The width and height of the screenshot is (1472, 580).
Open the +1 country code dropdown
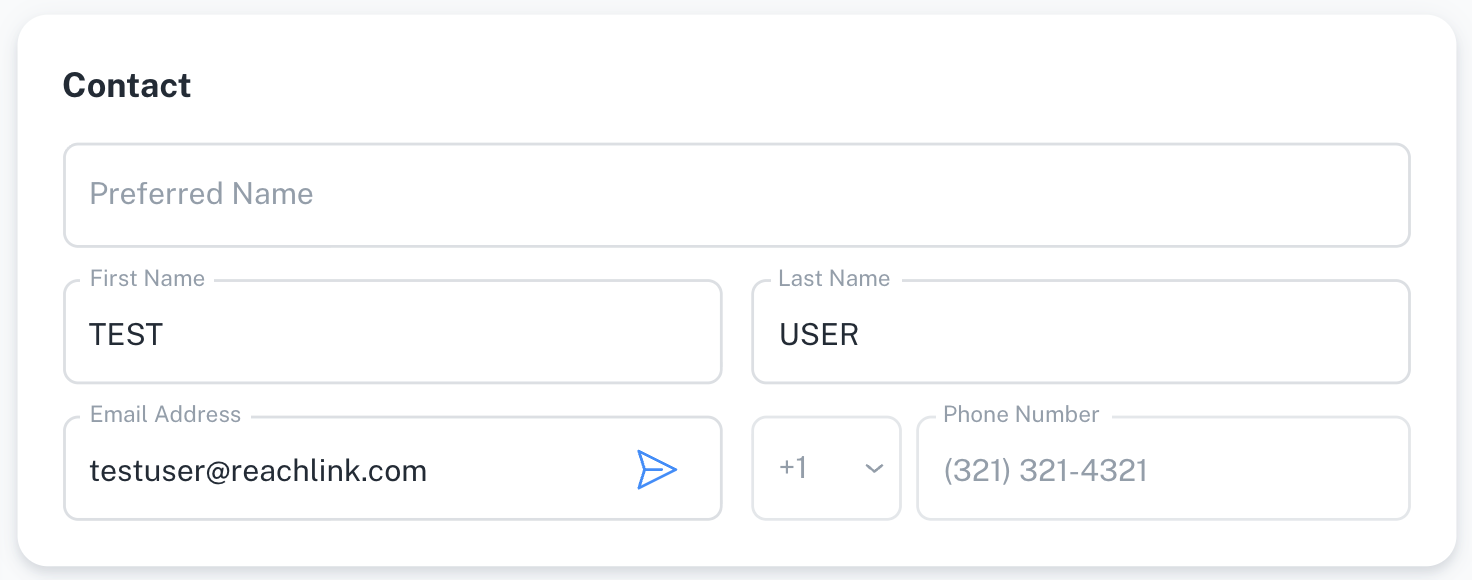pos(826,468)
